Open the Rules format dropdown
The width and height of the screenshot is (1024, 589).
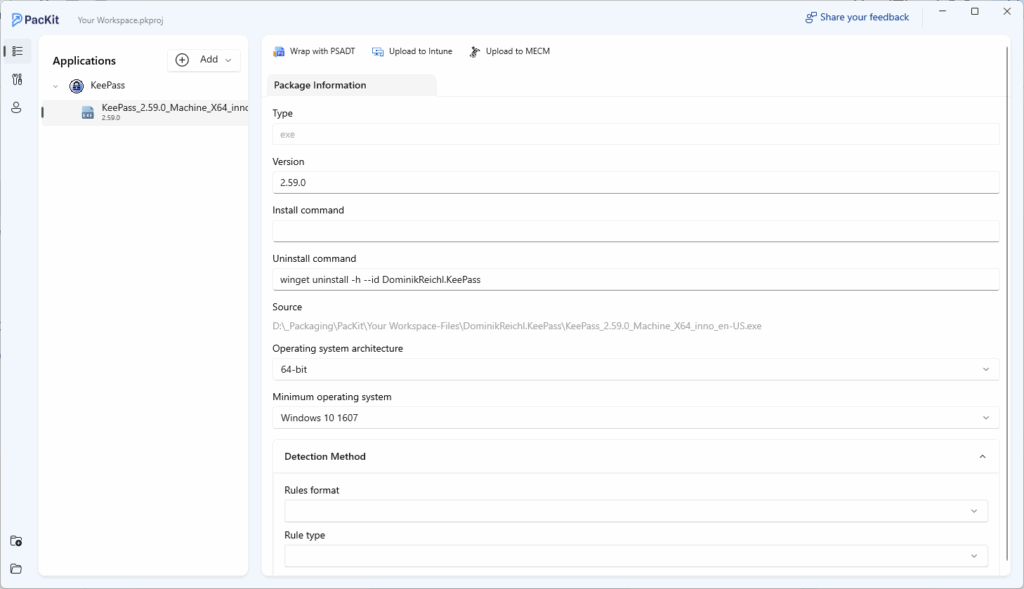(635, 511)
